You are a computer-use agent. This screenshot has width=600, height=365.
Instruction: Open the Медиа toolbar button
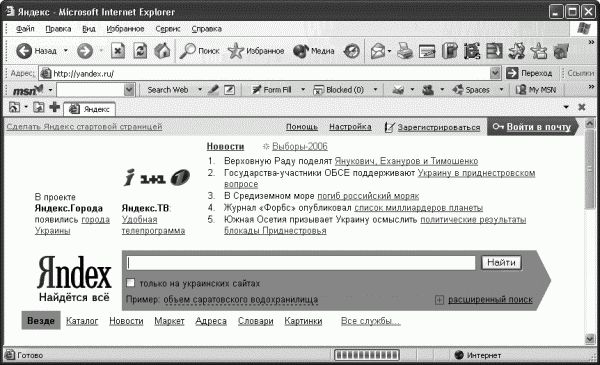pyautogui.click(x=313, y=51)
